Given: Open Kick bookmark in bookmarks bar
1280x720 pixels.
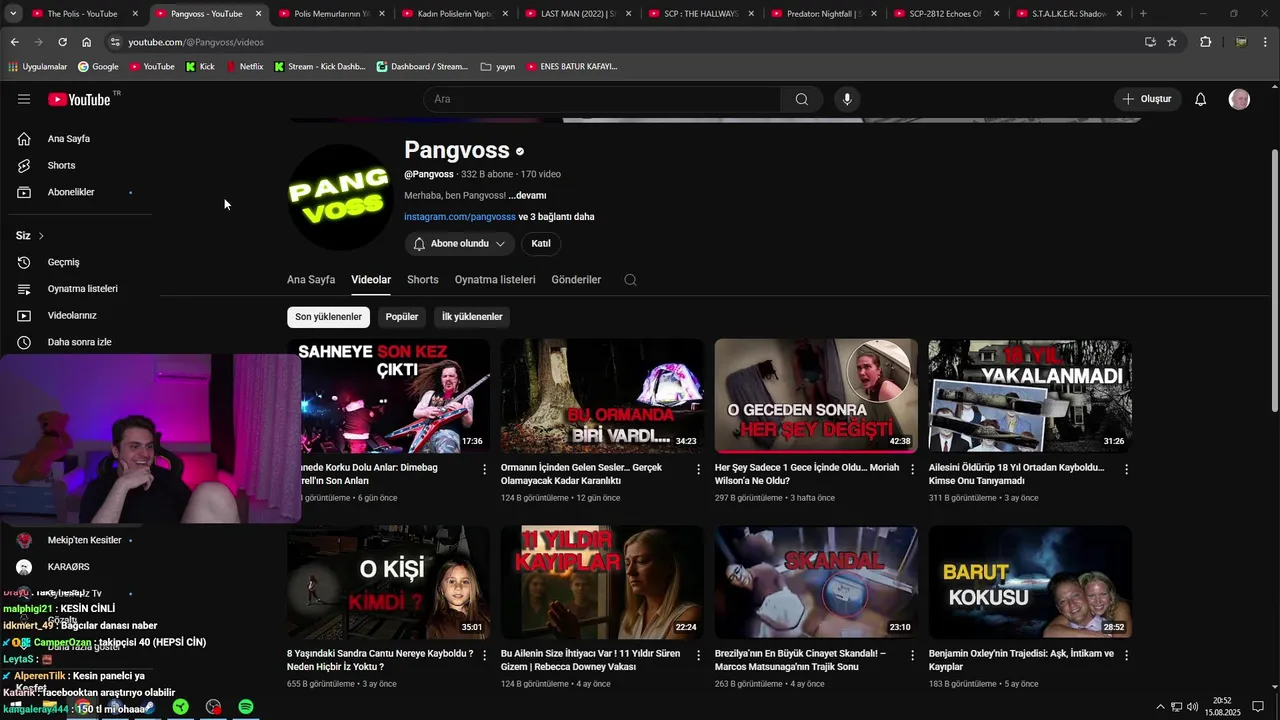Looking at the screenshot, I should click(200, 66).
